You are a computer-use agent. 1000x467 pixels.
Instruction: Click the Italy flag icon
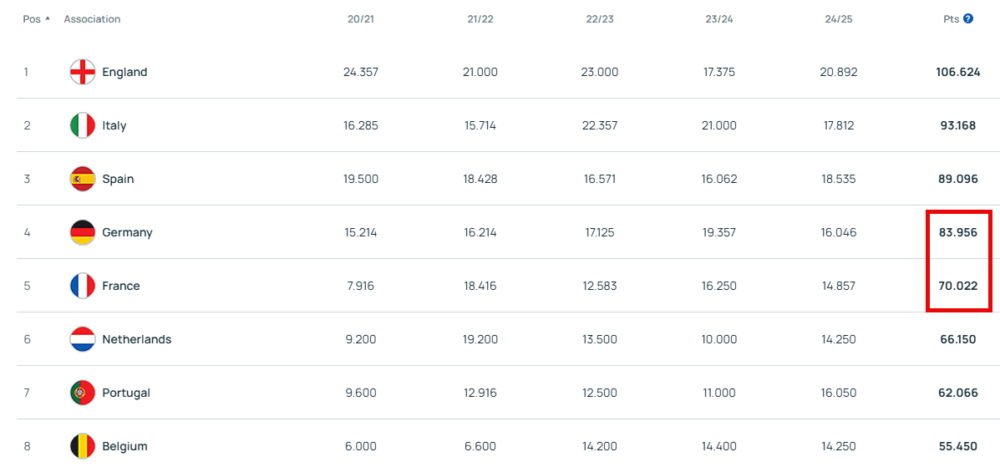click(82, 126)
